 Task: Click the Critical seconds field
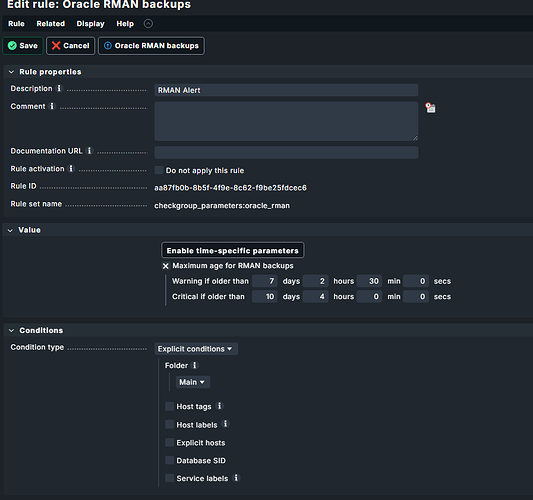(416, 296)
